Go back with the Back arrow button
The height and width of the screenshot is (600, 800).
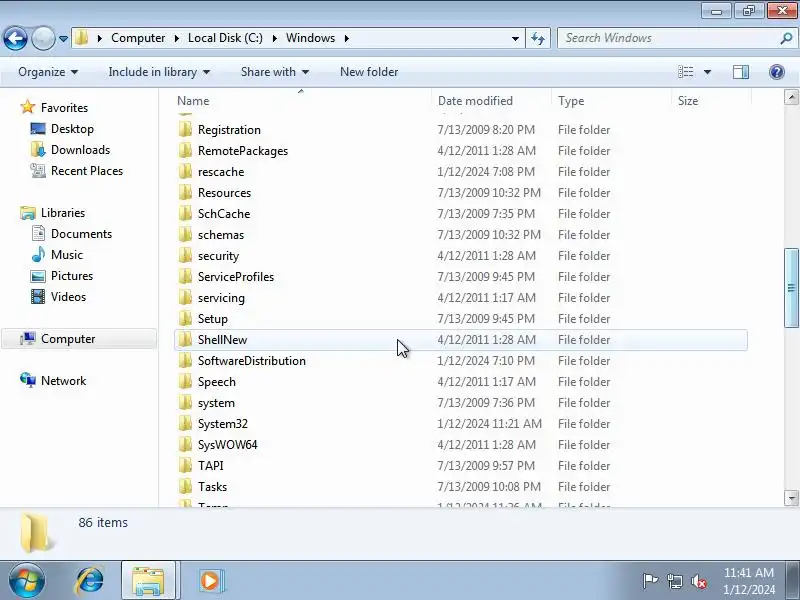15,38
